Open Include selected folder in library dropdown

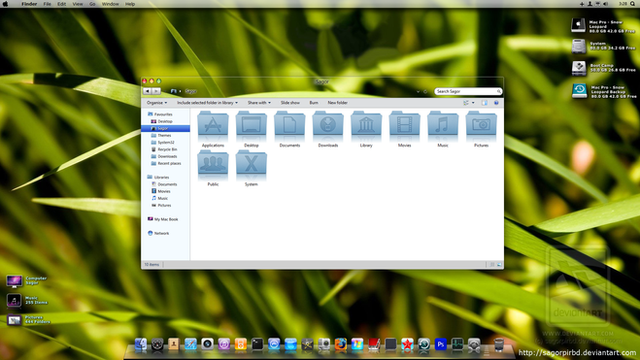click(207, 103)
